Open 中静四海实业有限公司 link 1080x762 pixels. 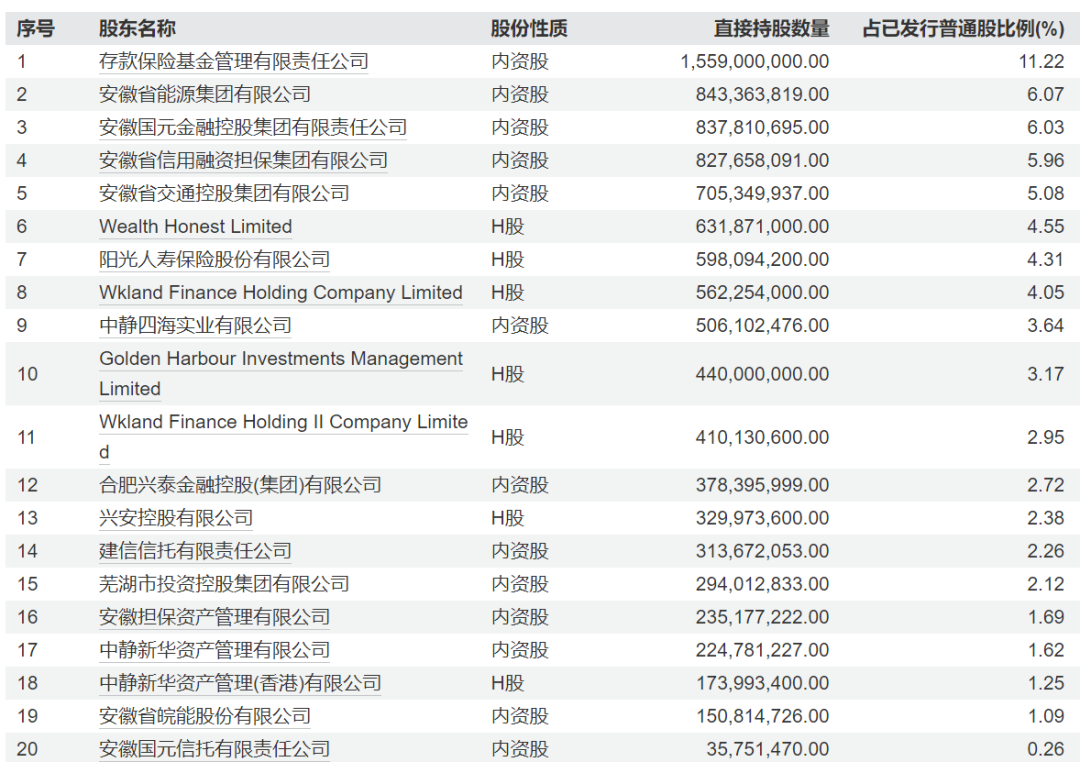pos(195,326)
